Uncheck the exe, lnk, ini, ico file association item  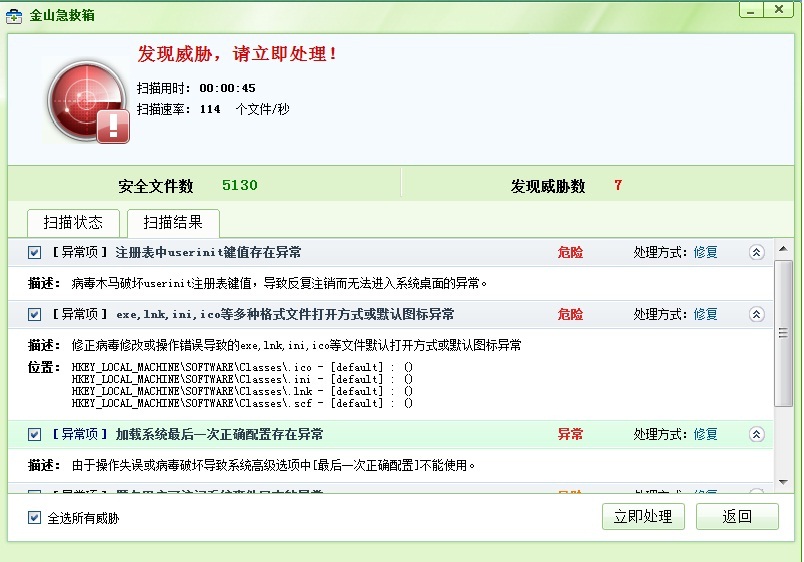34,314
